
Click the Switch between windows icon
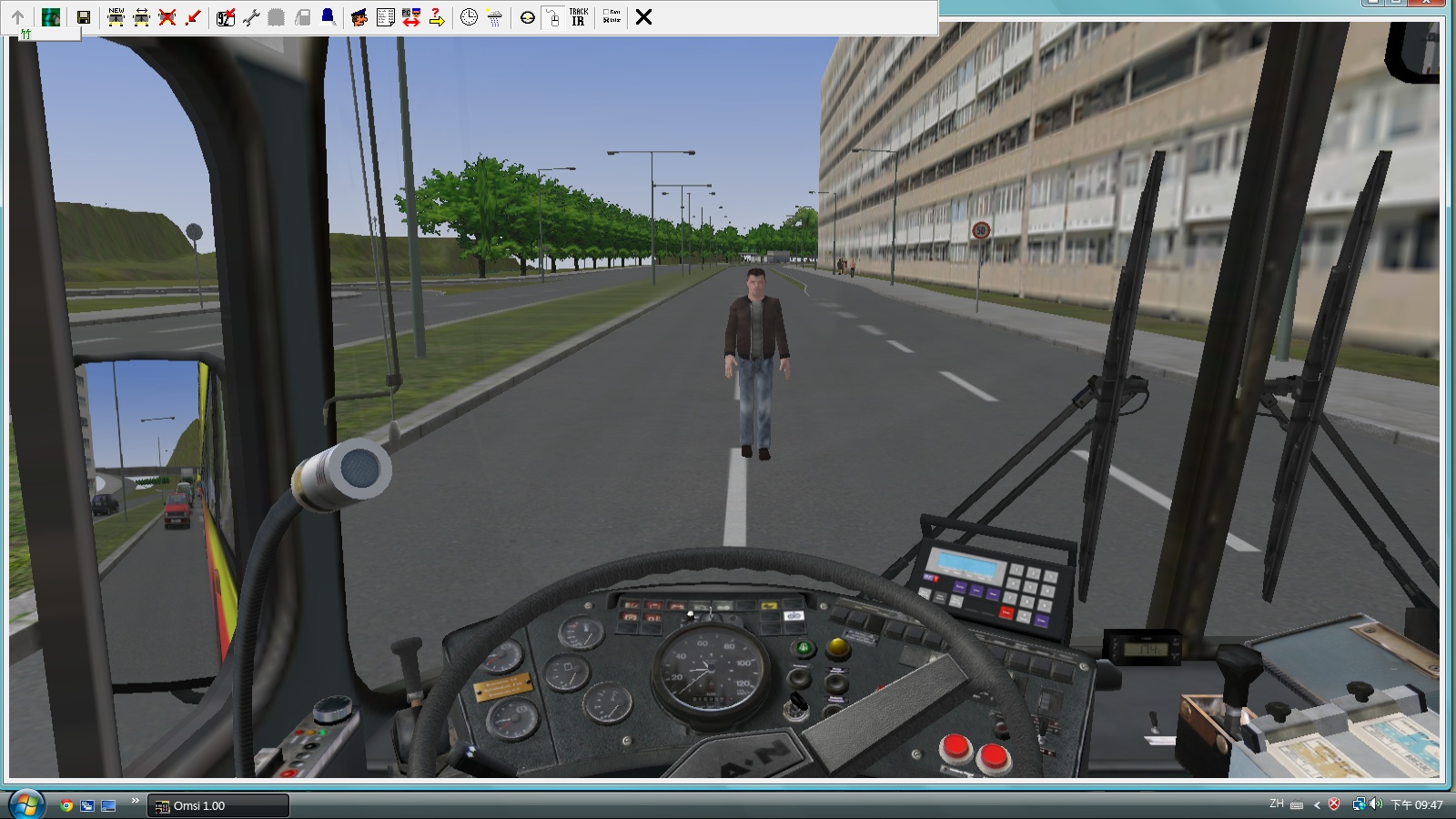pyautogui.click(x=87, y=805)
